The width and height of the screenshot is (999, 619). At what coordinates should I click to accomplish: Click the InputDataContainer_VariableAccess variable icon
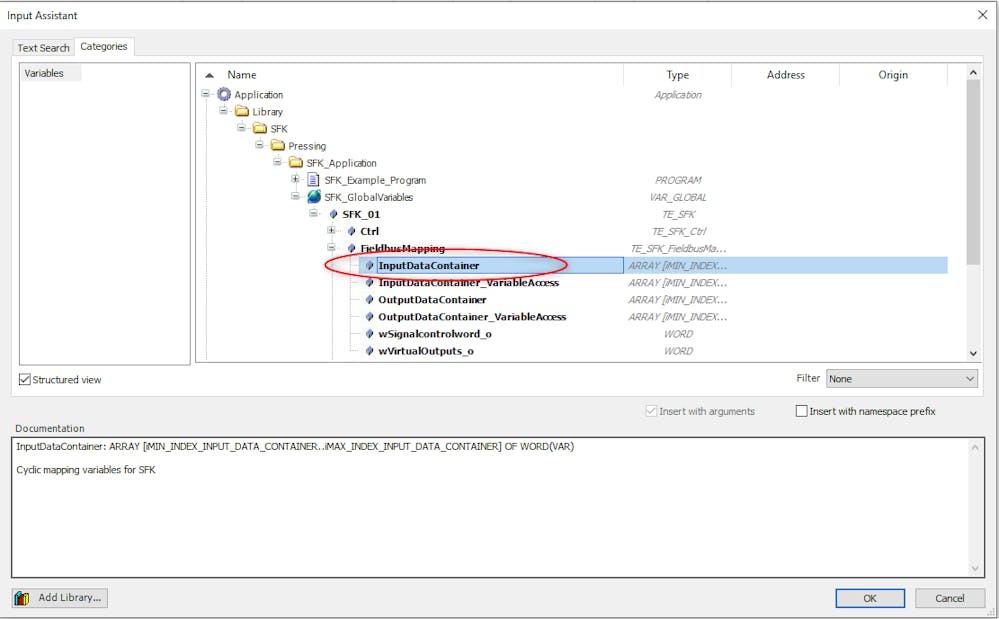pyautogui.click(x=370, y=283)
